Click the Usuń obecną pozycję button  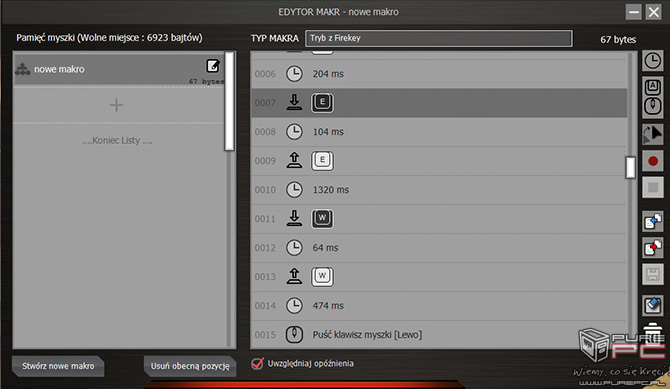tap(190, 366)
